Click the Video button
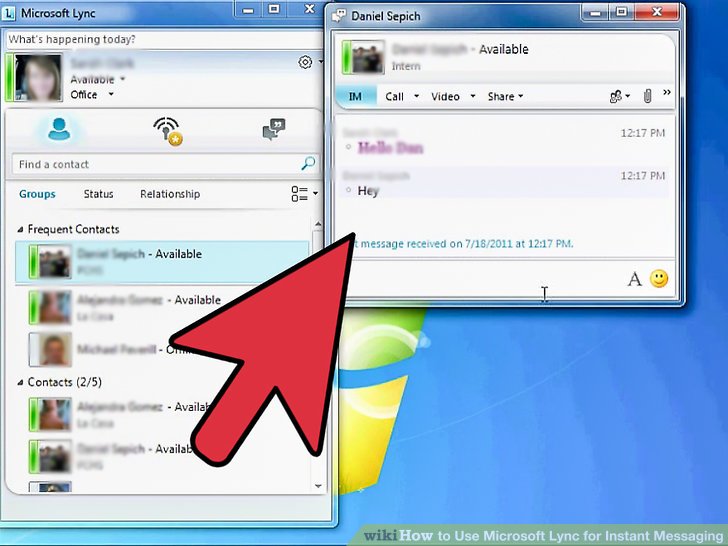This screenshot has height=546, width=728. point(445,97)
